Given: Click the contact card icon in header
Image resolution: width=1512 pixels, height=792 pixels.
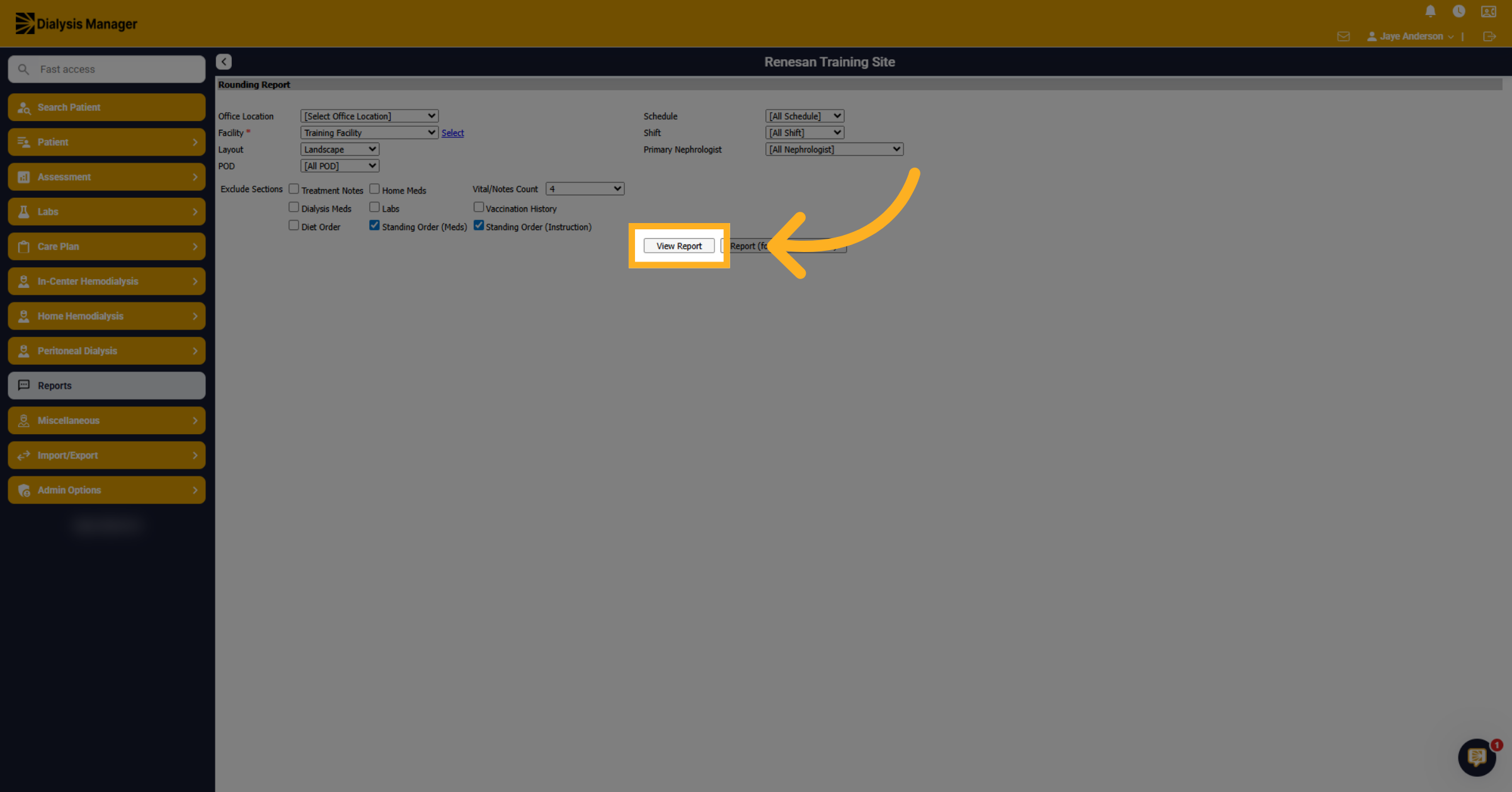Looking at the screenshot, I should [x=1488, y=11].
